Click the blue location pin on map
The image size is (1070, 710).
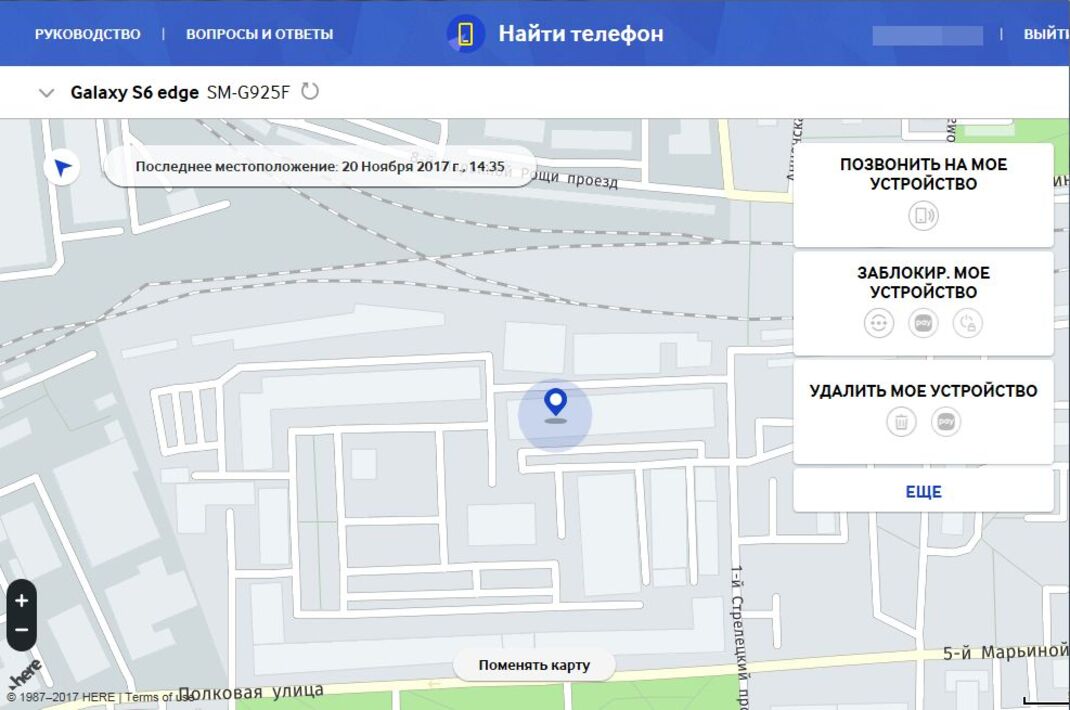coord(555,403)
